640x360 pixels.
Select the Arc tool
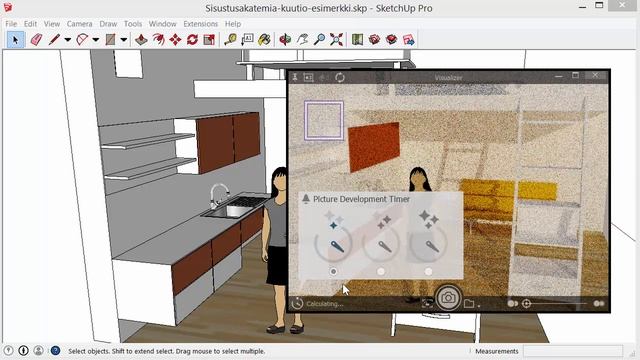coord(82,40)
